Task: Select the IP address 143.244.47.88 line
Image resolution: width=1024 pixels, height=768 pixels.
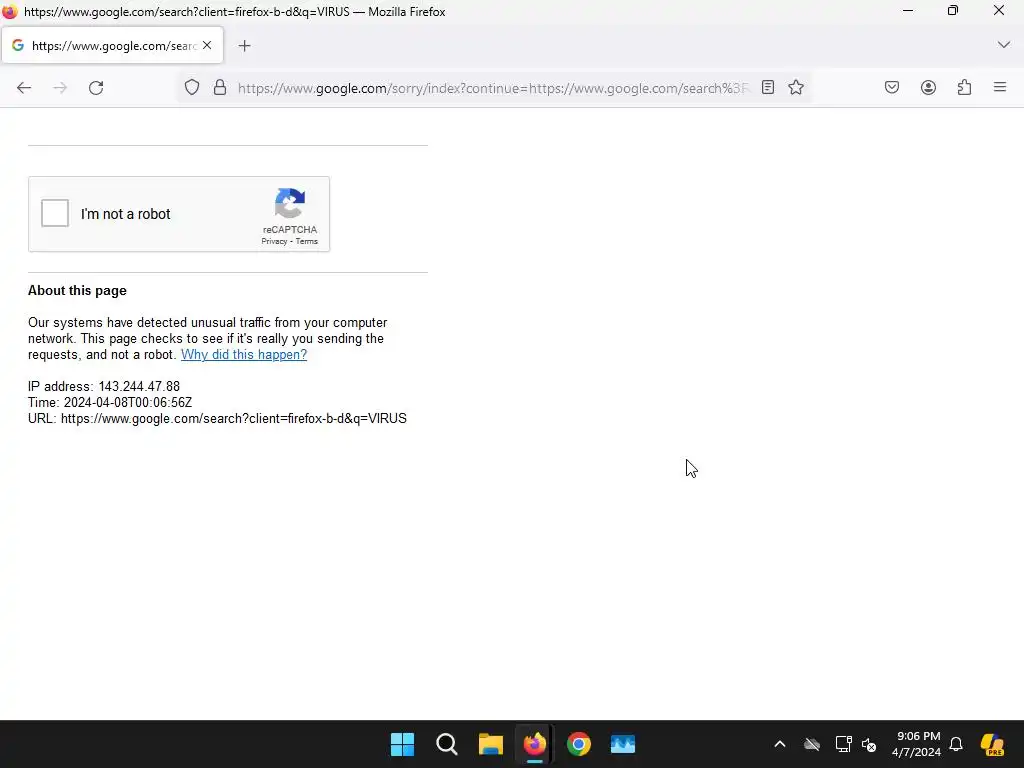Action: [x=104, y=387]
